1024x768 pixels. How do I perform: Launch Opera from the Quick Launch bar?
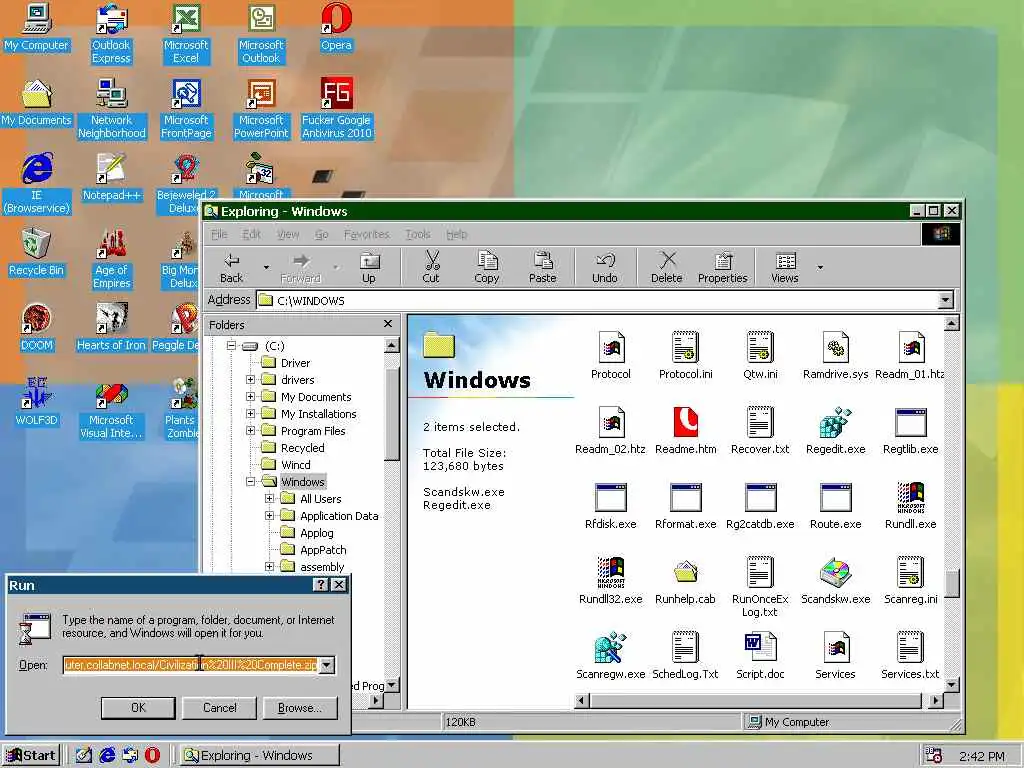[152, 755]
